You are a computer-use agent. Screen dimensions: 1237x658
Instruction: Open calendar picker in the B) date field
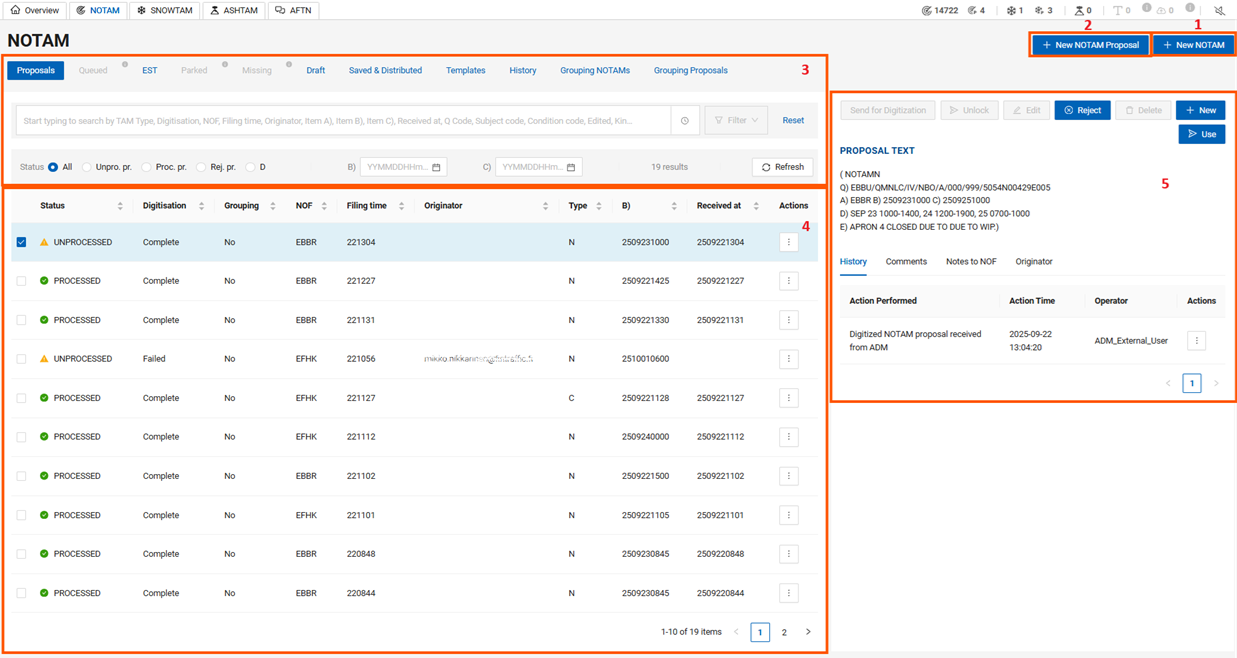pos(436,167)
